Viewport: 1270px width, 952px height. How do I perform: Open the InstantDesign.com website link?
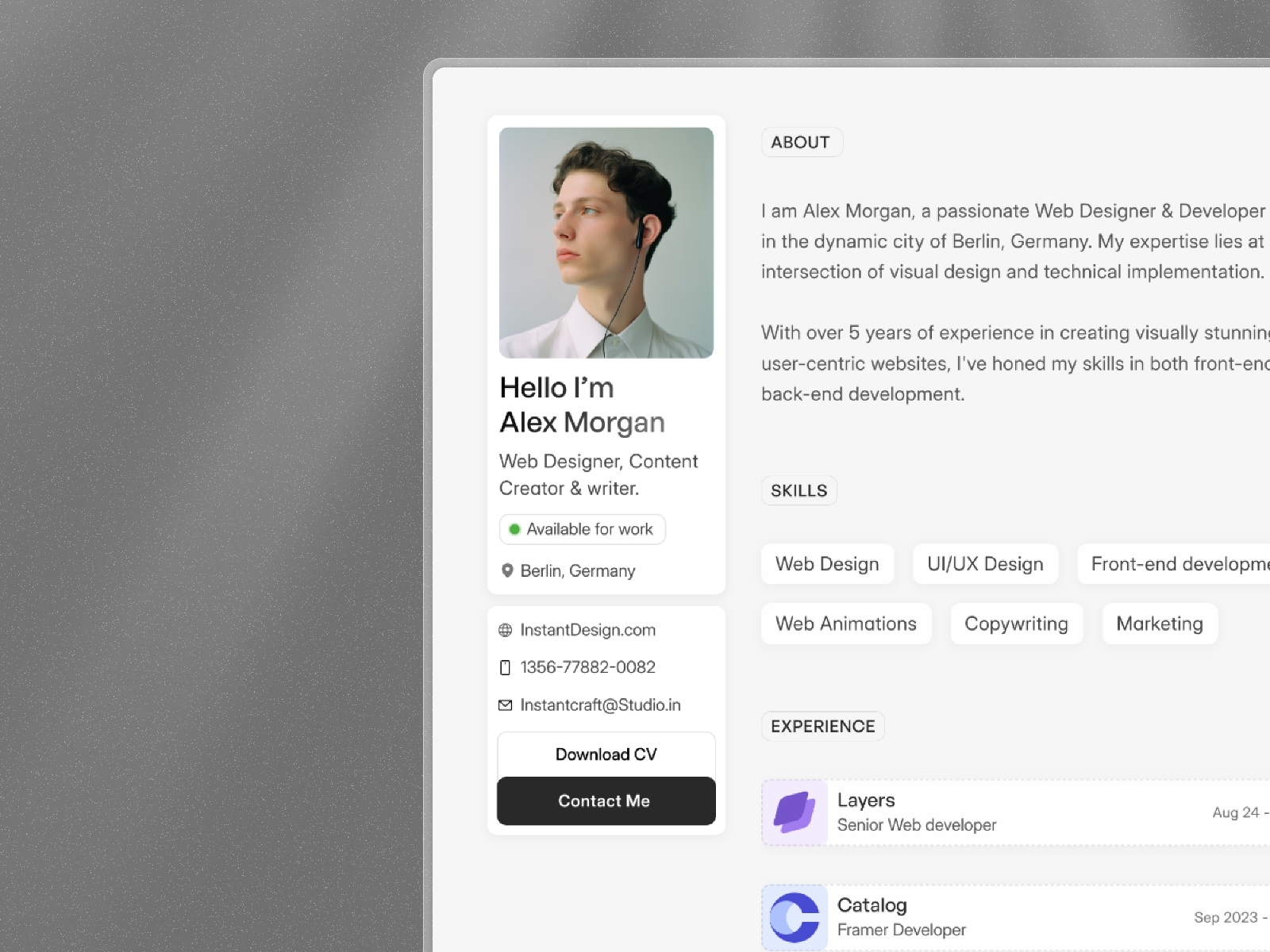(x=588, y=630)
